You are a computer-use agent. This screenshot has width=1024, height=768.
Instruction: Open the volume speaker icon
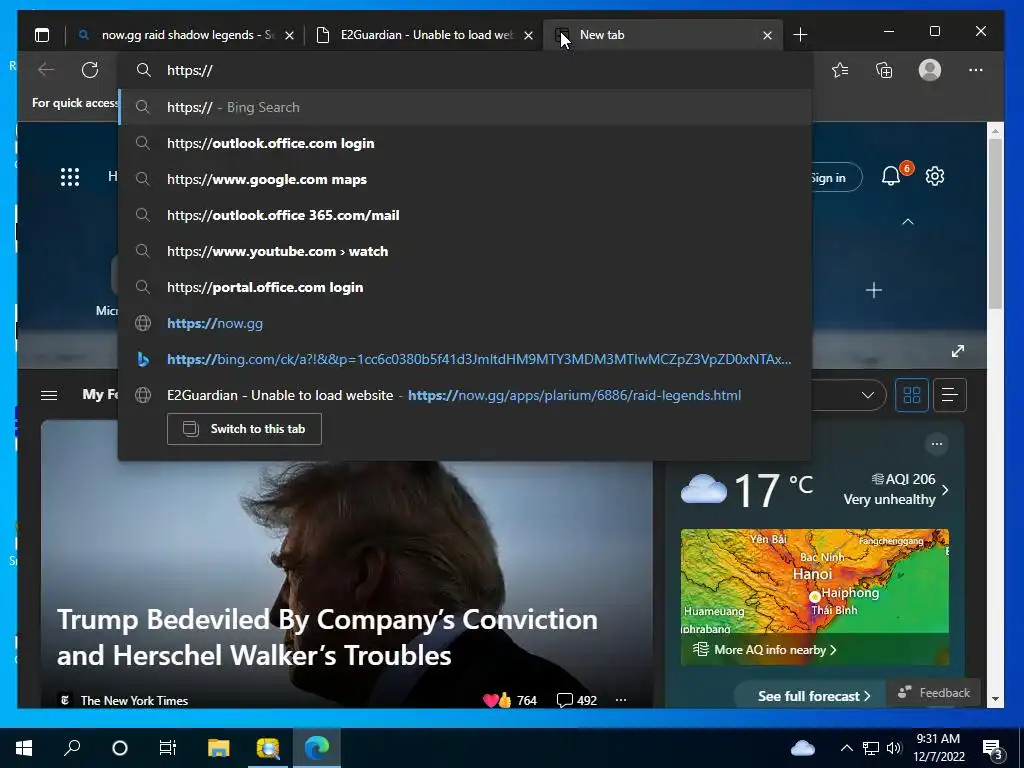894,748
